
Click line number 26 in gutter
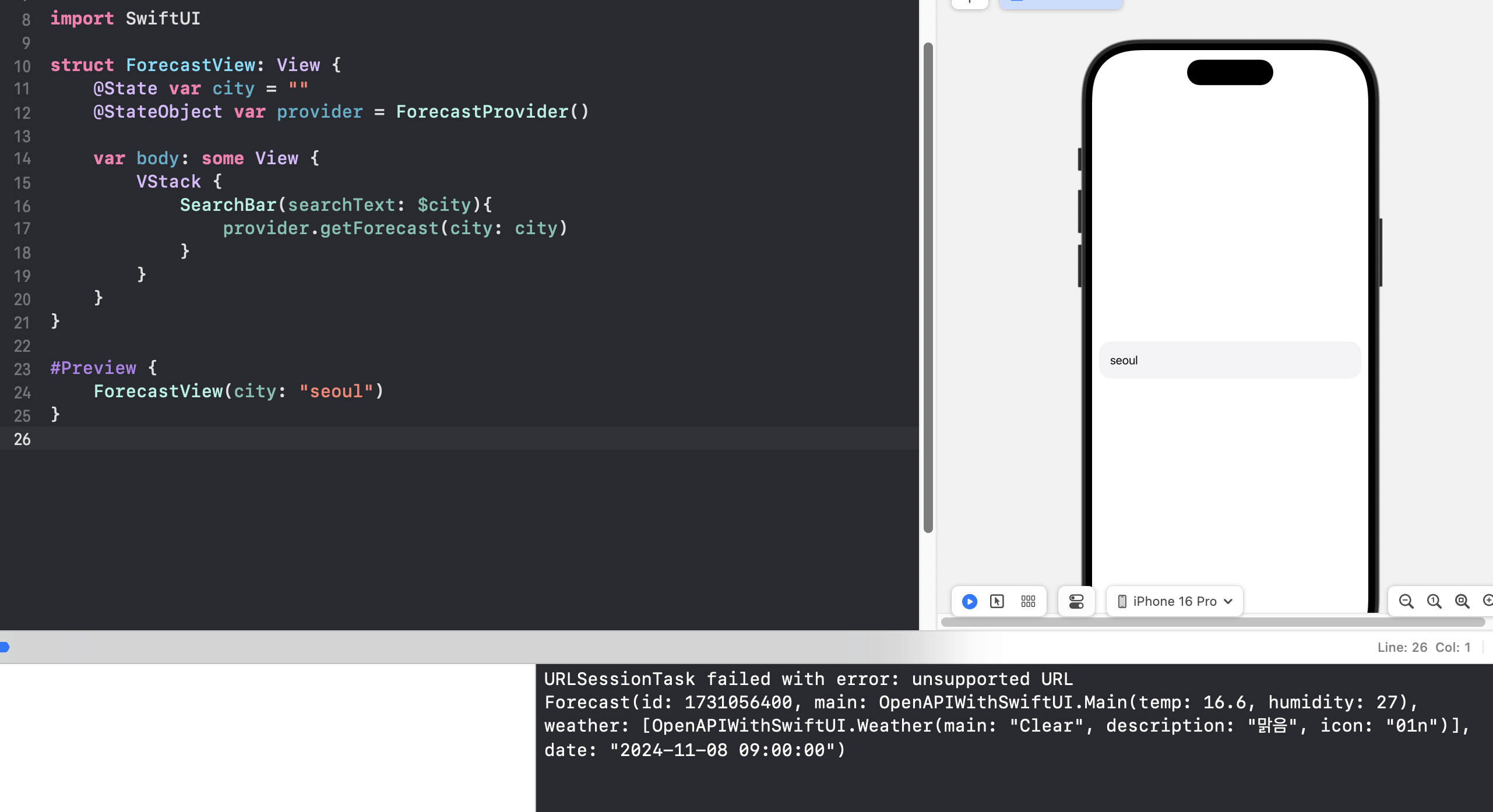click(x=22, y=439)
